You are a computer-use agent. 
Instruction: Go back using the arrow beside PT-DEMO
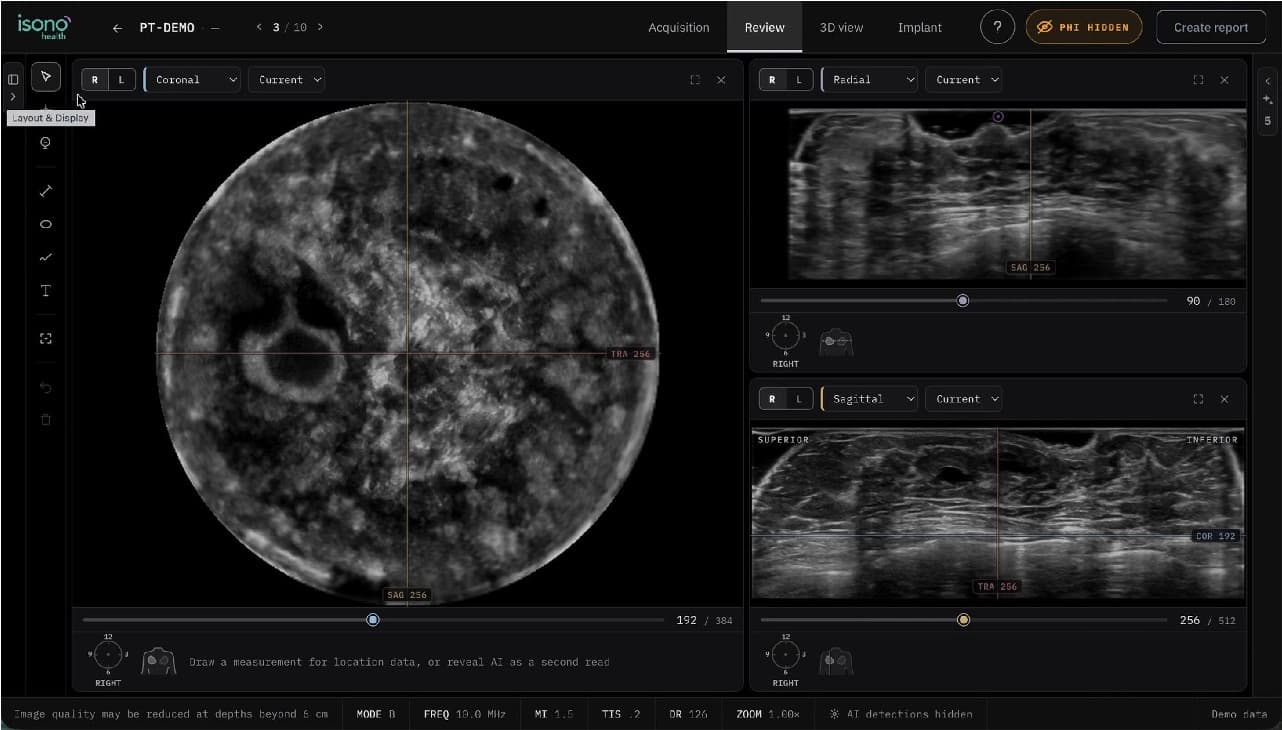point(117,28)
